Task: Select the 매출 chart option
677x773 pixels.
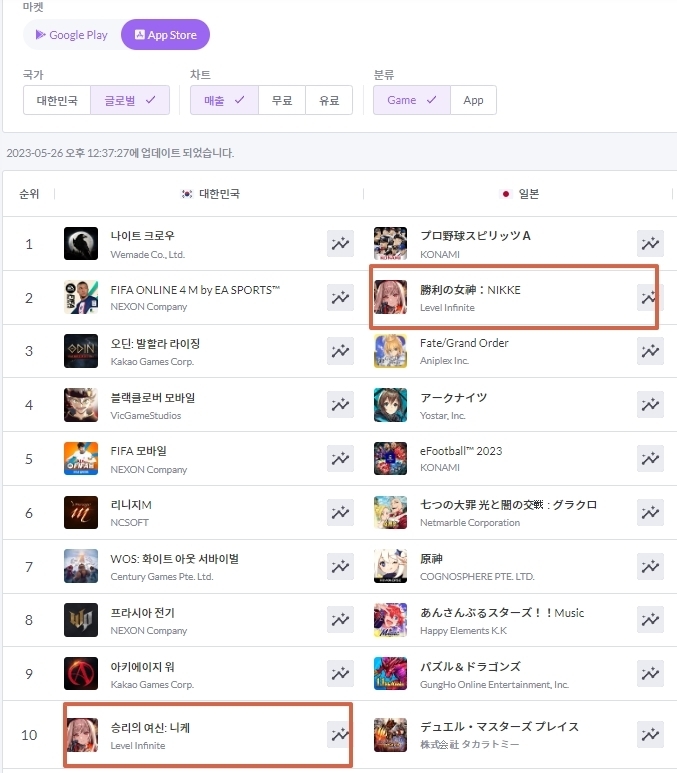Action: [x=224, y=100]
